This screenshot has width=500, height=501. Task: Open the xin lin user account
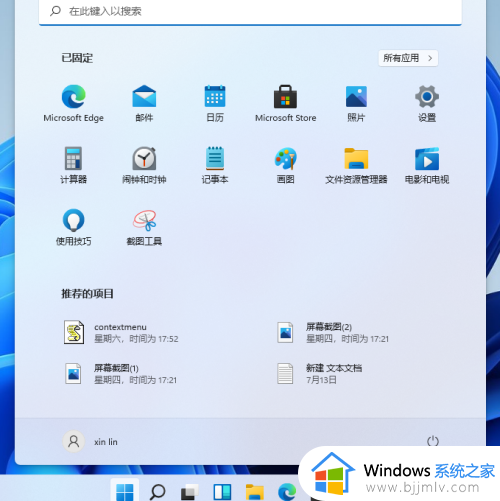point(91,442)
